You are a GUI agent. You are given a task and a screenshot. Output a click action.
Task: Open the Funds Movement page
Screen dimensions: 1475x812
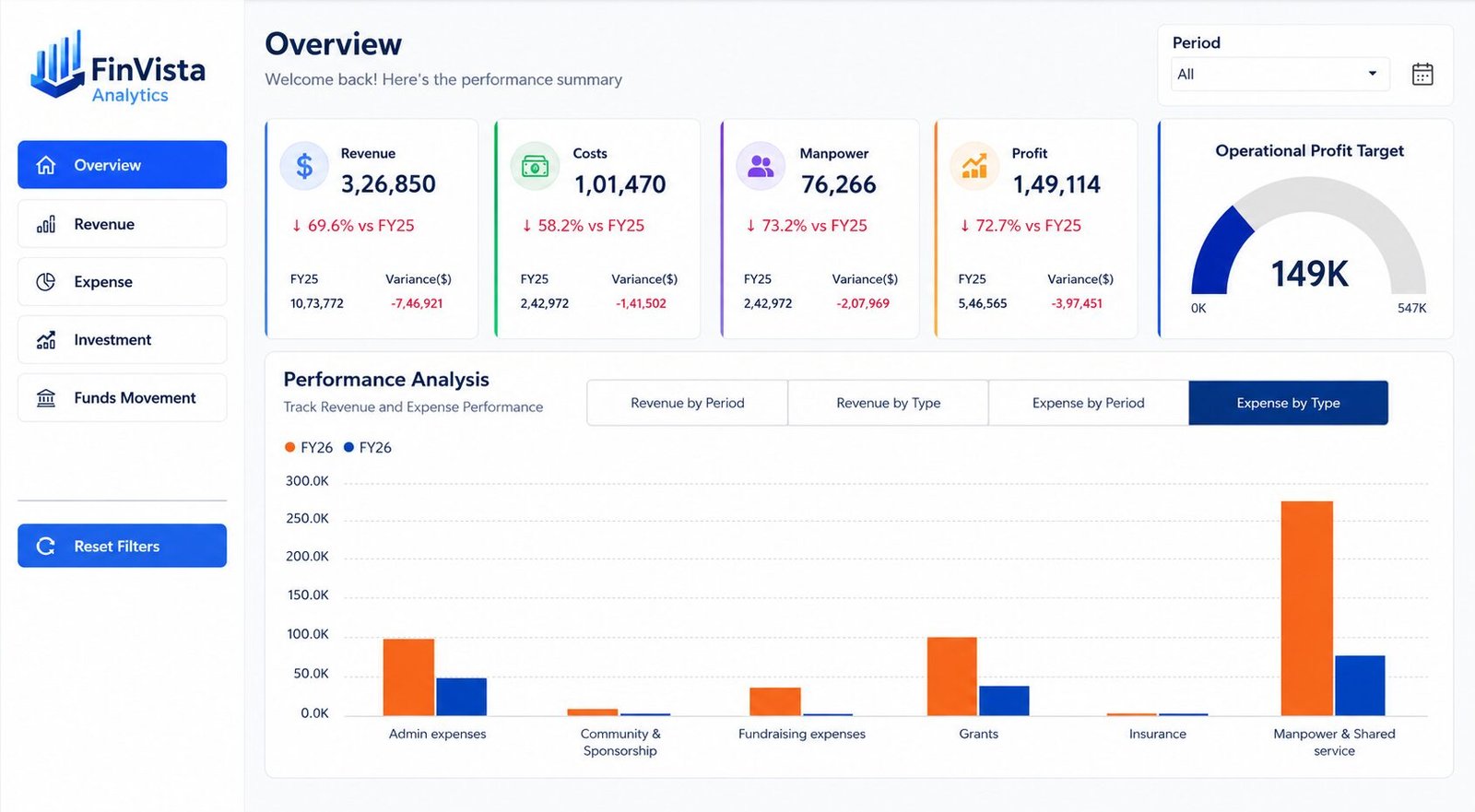point(122,398)
